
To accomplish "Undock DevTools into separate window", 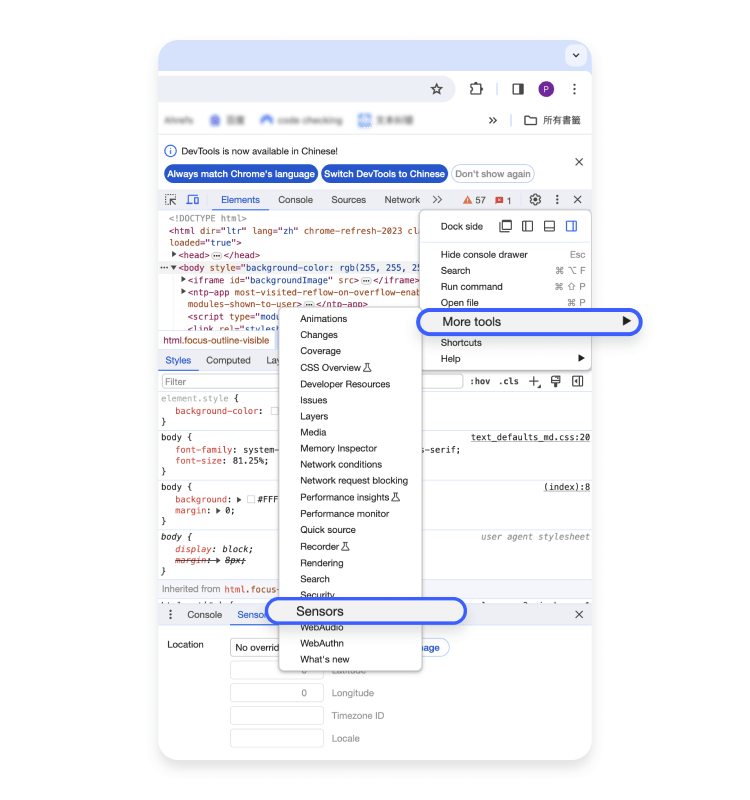I will click(x=506, y=226).
